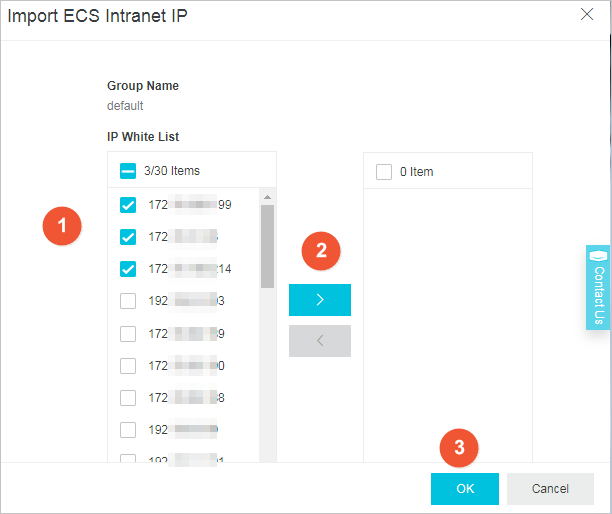Check the 172 IP ending in 0

[128, 366]
